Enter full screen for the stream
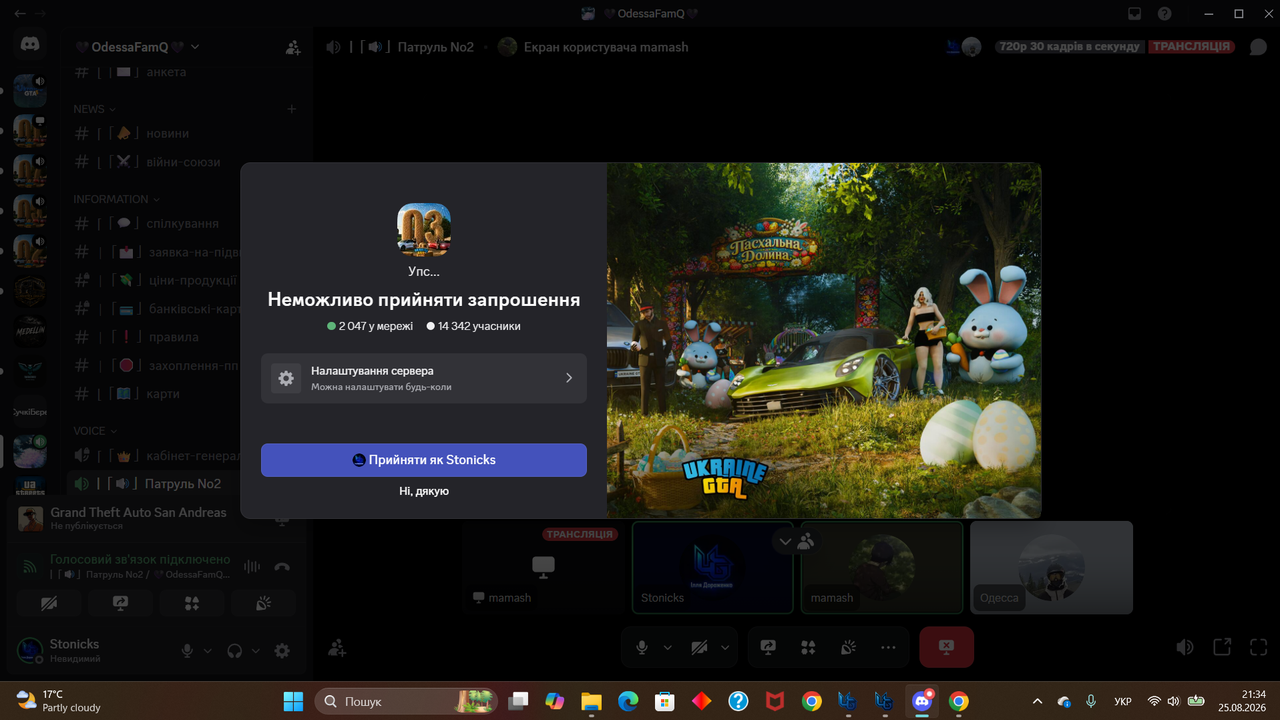This screenshot has height=720, width=1280. click(x=1259, y=647)
